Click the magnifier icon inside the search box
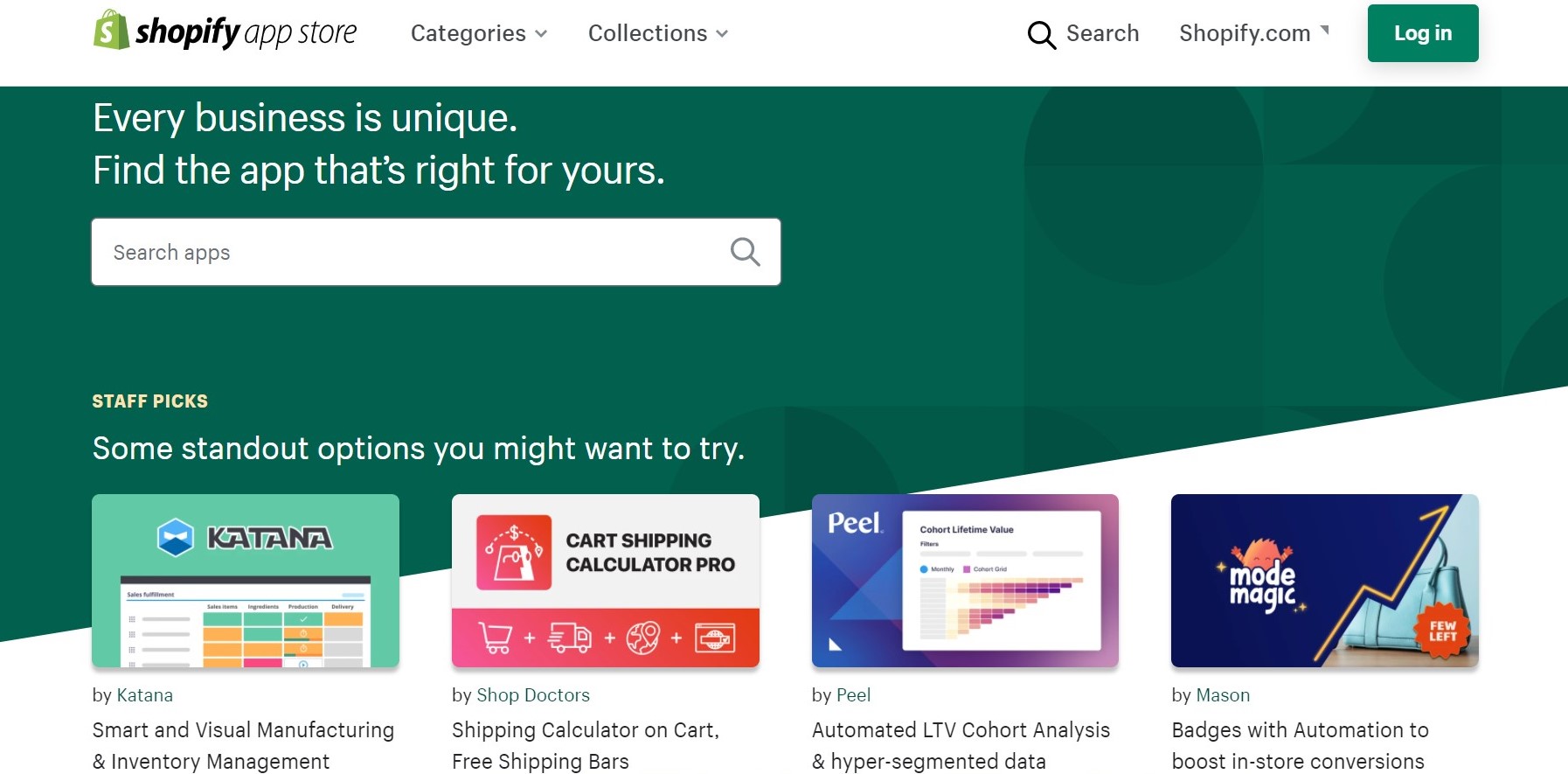1568x774 pixels. click(745, 252)
